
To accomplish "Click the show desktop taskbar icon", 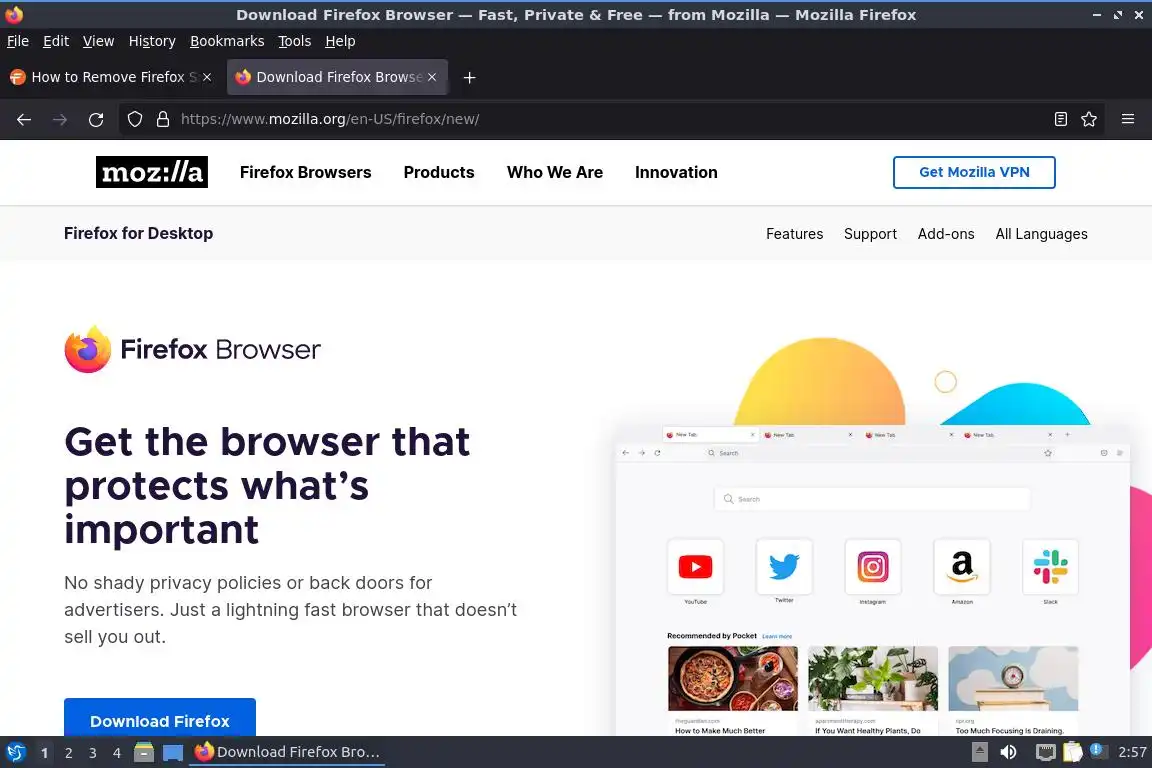I will coord(173,752).
